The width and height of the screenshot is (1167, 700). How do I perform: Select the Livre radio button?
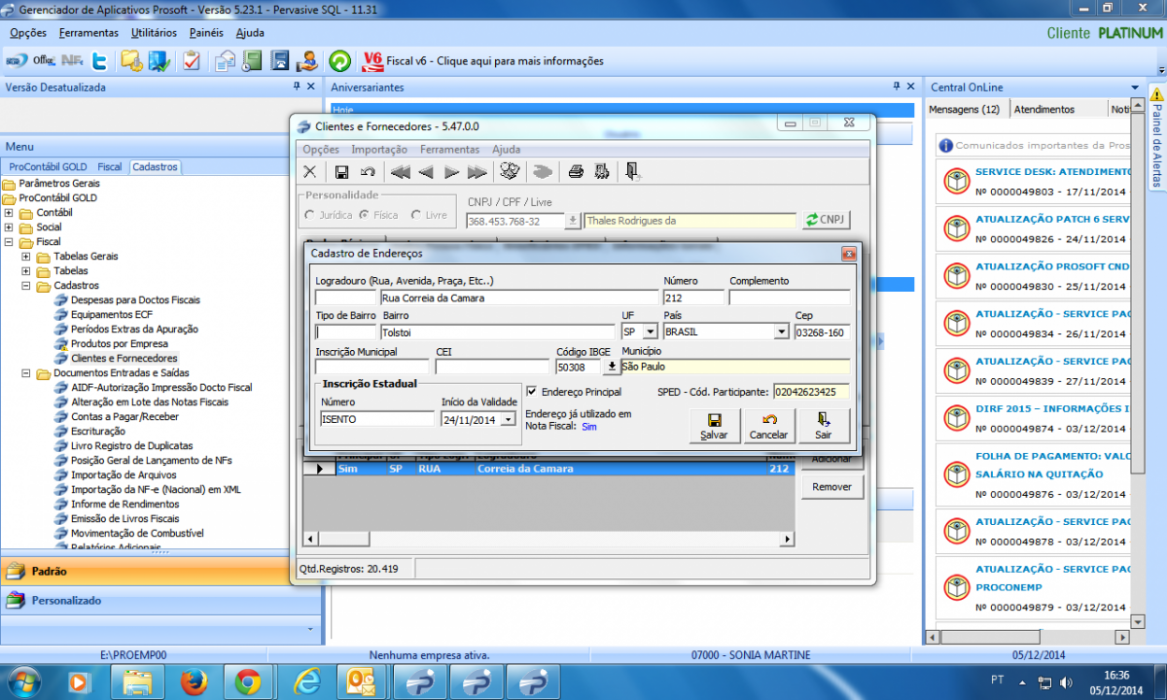(x=416, y=215)
